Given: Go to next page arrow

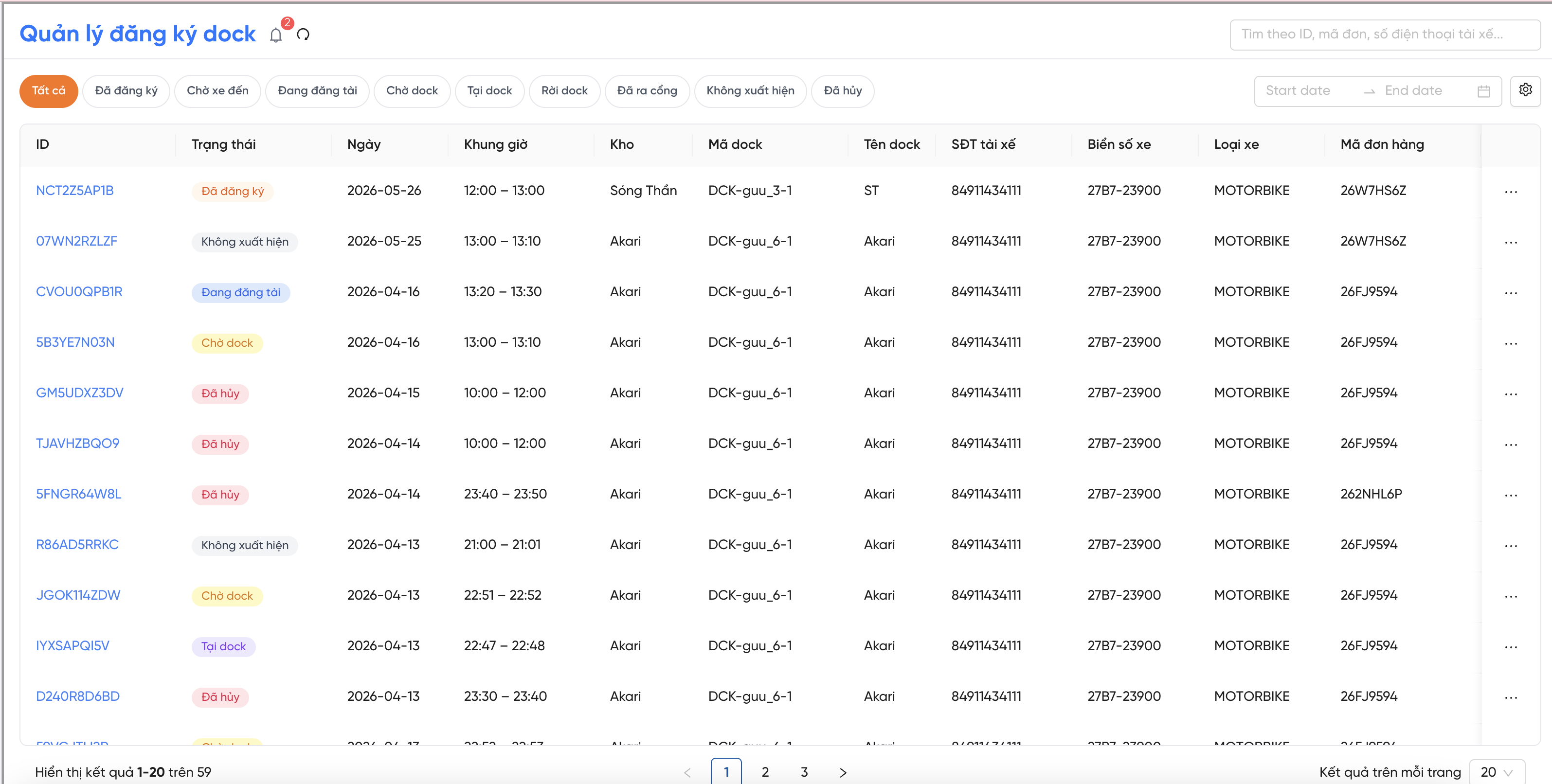Looking at the screenshot, I should [843, 772].
